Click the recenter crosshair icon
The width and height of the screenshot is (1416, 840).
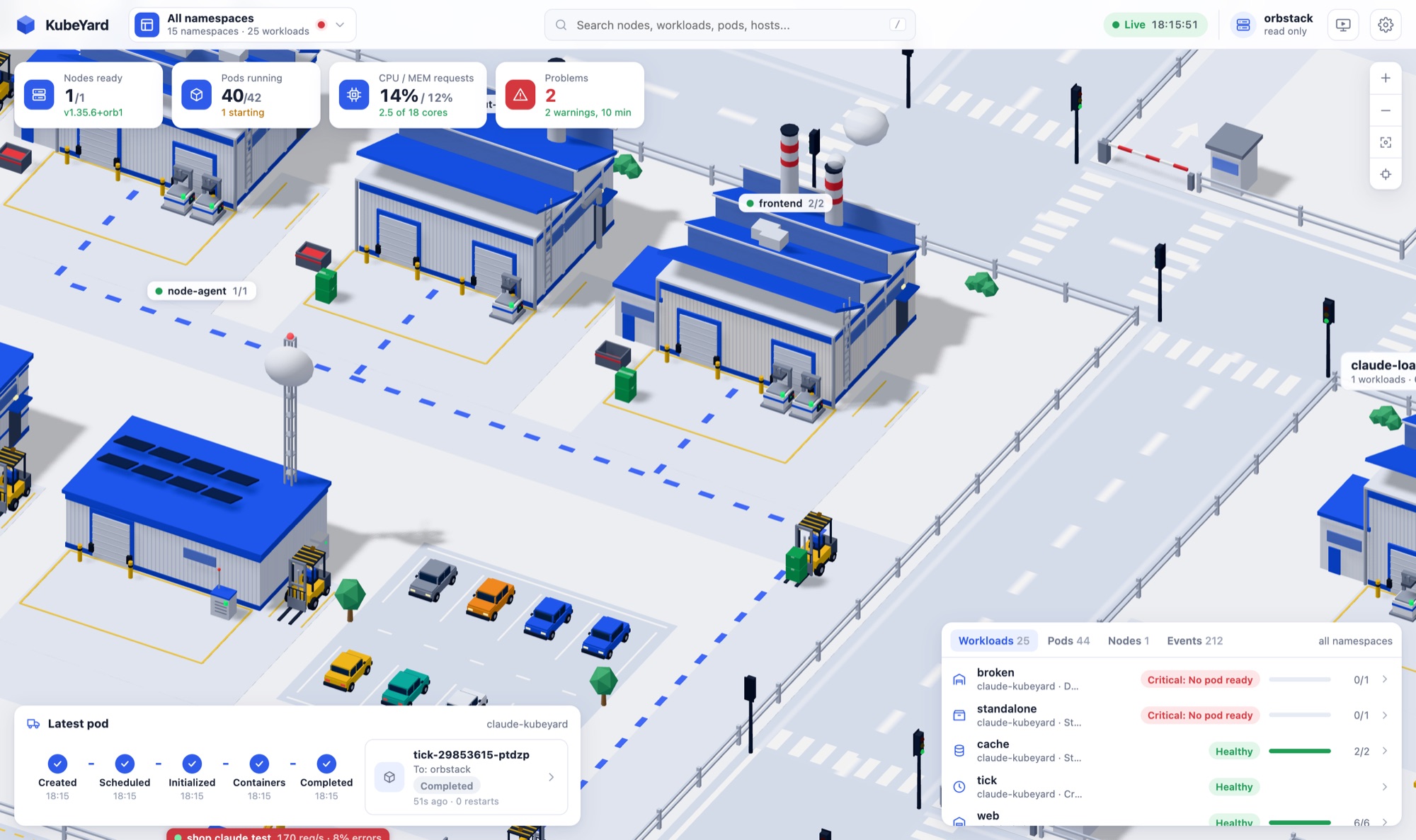pyautogui.click(x=1386, y=174)
